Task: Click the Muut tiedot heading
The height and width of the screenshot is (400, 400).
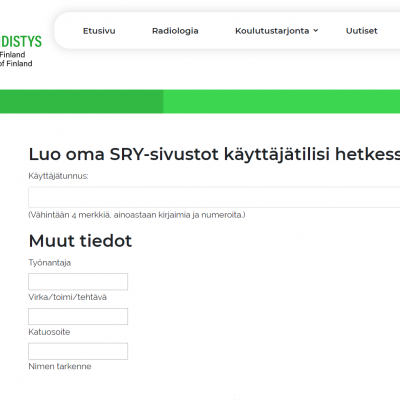Action: (80, 241)
